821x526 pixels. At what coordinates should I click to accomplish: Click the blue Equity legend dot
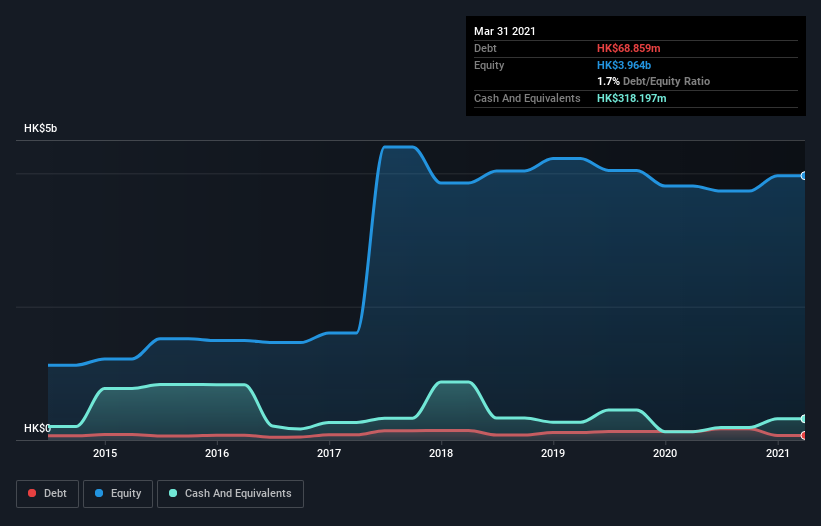pos(99,493)
